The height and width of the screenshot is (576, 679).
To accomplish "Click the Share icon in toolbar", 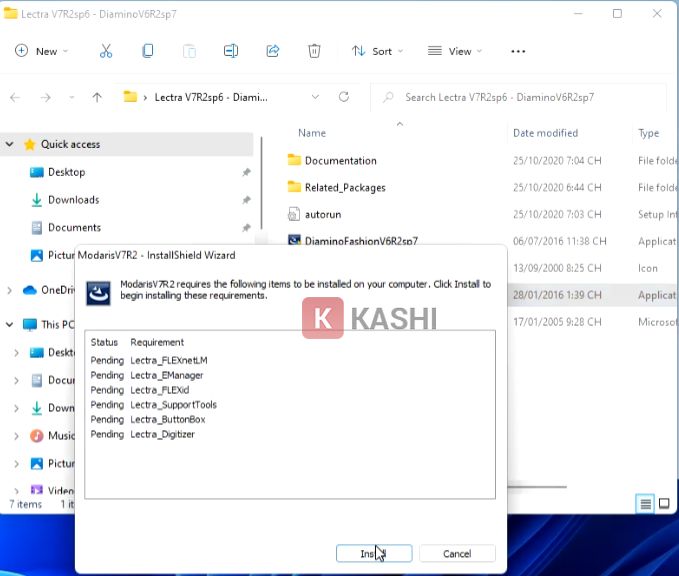I will click(273, 51).
